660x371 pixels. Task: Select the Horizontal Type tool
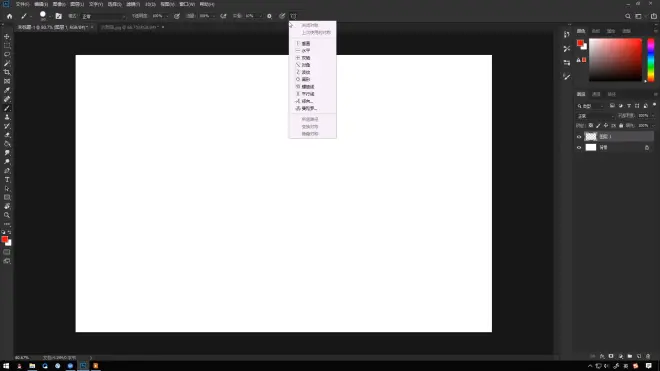click(7, 180)
